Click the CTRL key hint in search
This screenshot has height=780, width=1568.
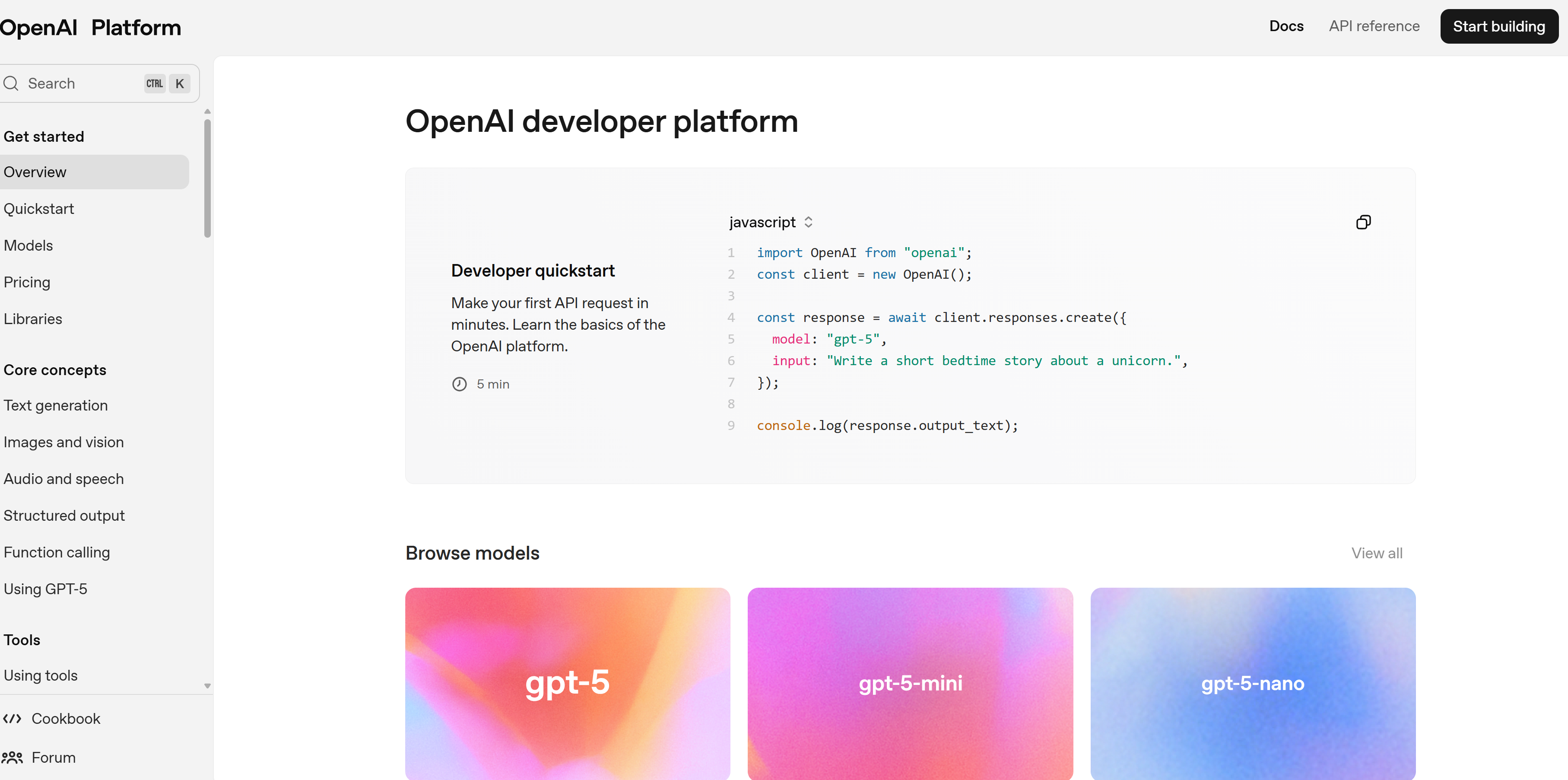155,83
